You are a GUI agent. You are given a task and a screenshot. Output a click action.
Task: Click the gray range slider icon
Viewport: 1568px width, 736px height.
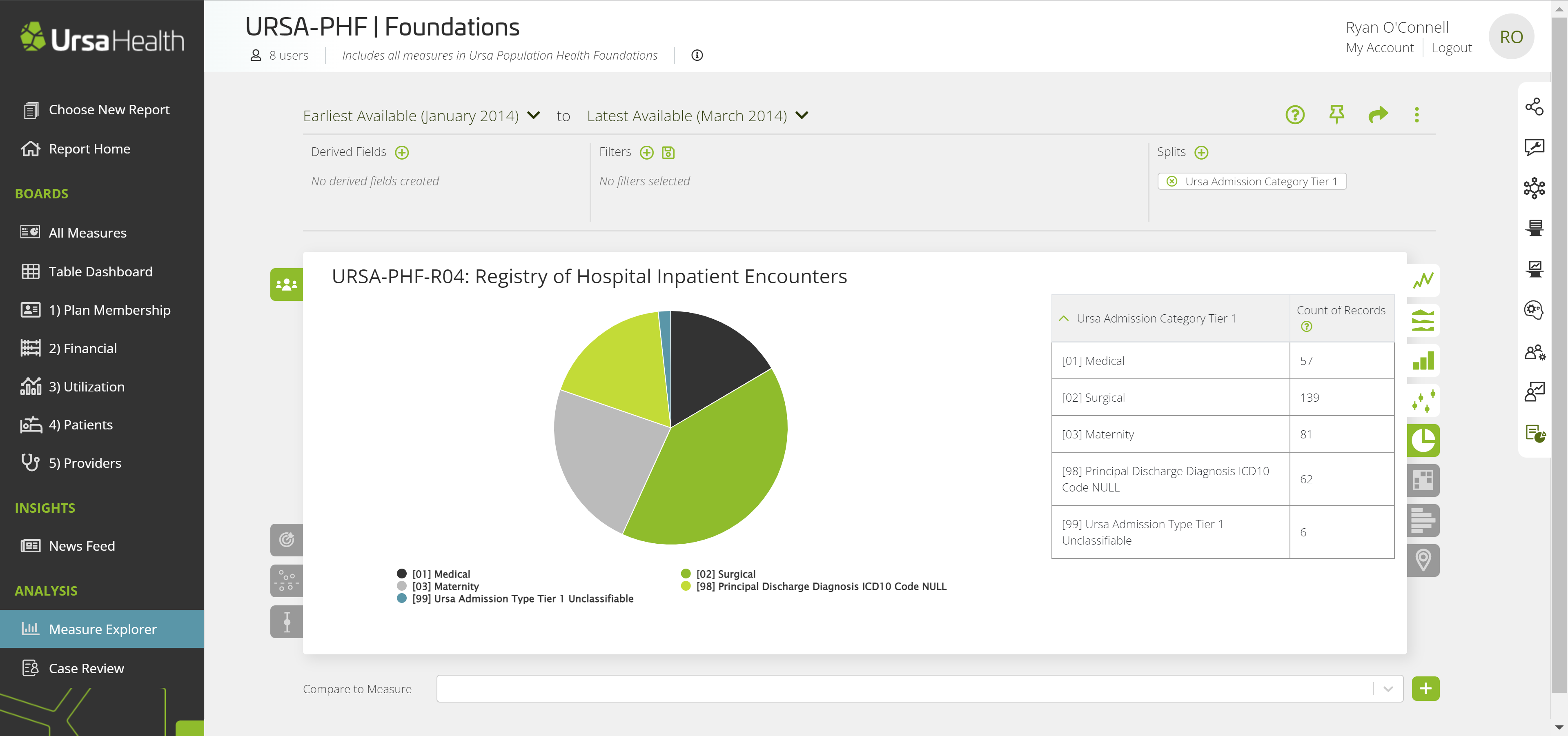point(287,622)
